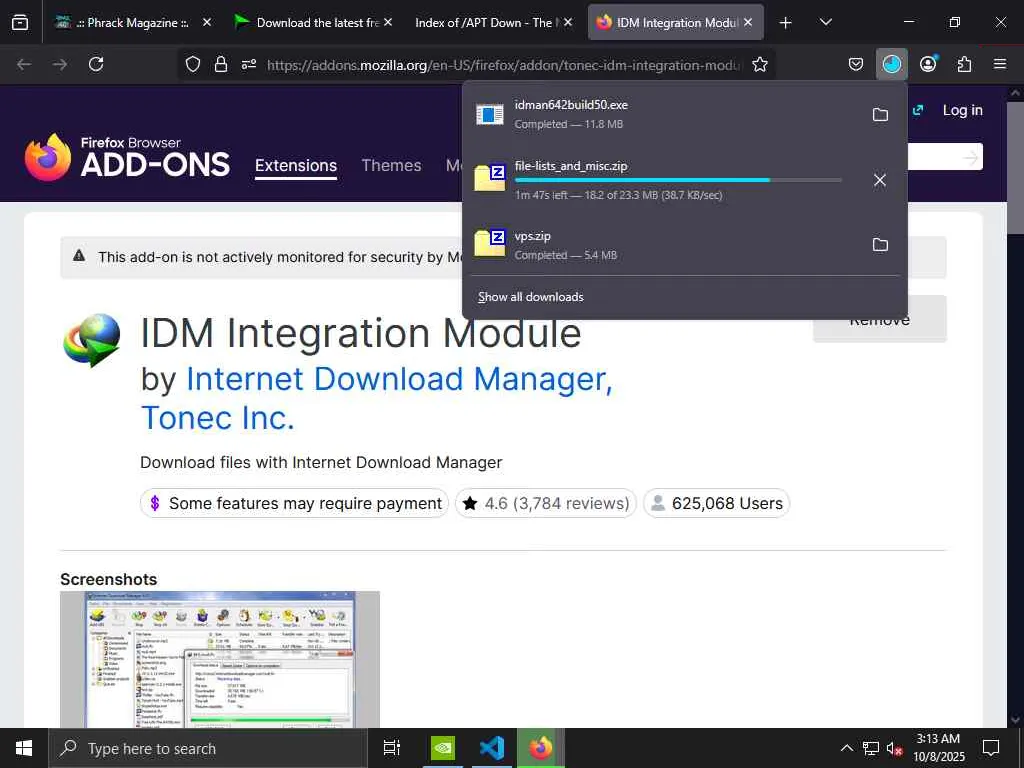Open the Themes navigation item
The width and height of the screenshot is (1024, 768).
tap(391, 166)
